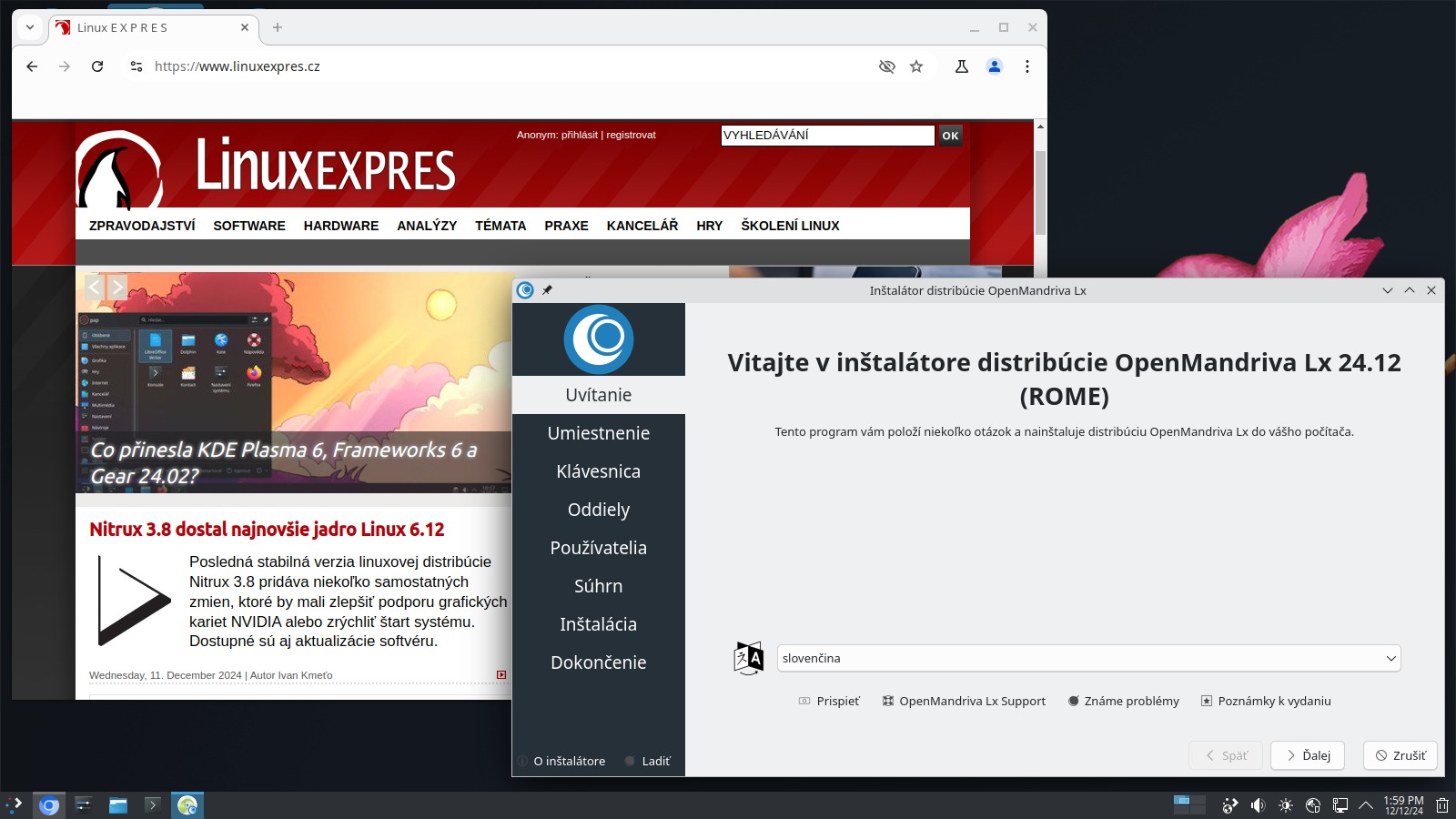Click the registrovat link

631,135
